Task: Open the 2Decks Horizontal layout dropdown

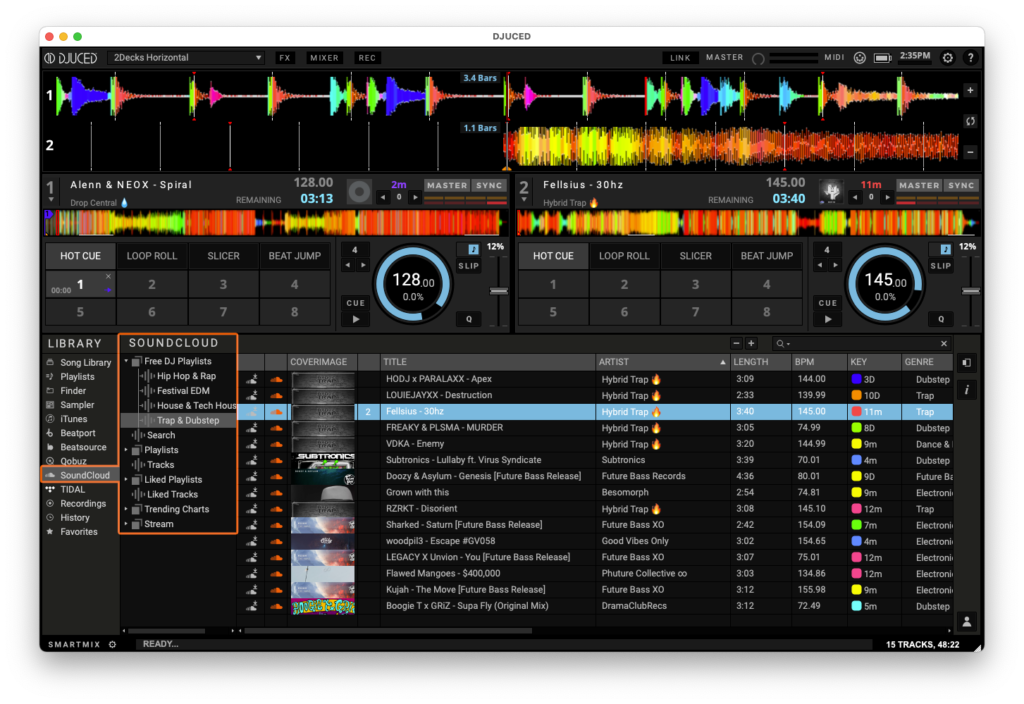Action: coord(187,58)
